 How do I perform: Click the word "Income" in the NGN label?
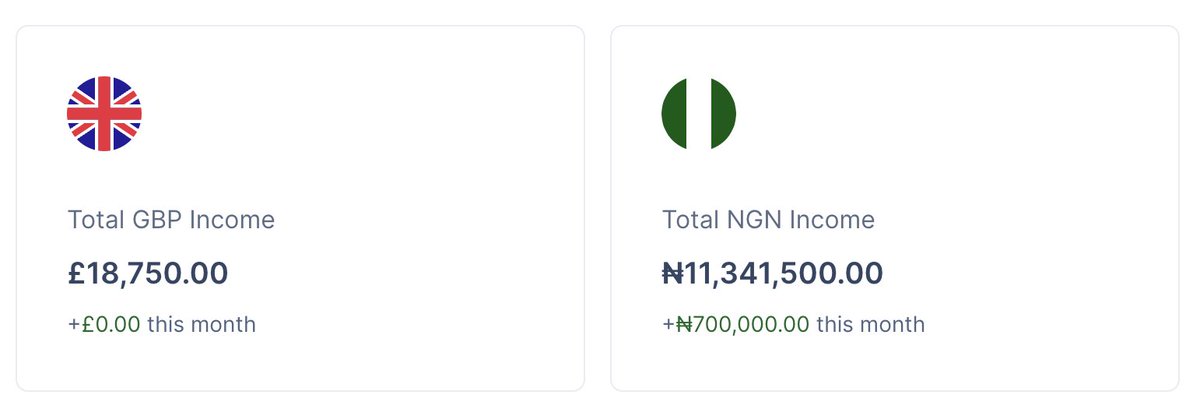(832, 220)
